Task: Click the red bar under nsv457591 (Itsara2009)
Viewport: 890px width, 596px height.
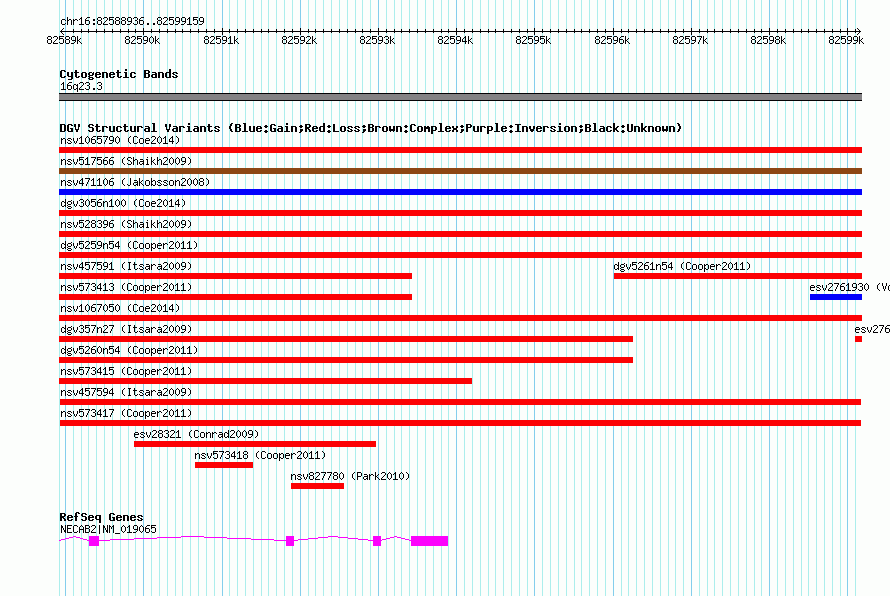Action: 236,276
